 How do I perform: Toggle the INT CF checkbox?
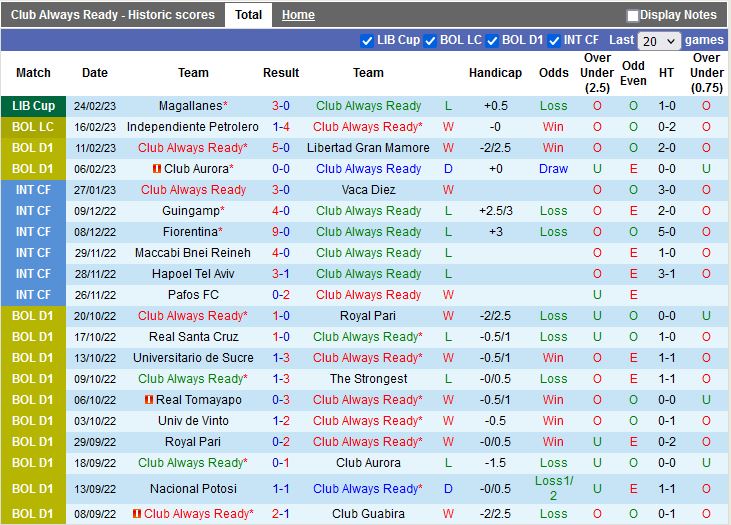tap(554, 41)
